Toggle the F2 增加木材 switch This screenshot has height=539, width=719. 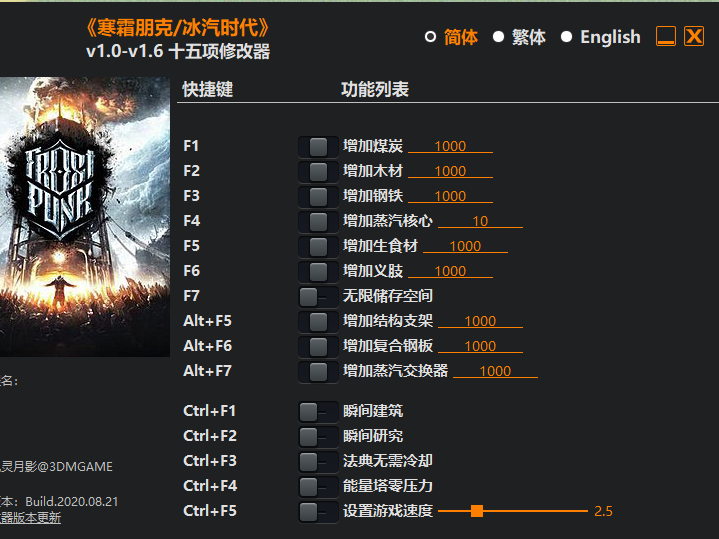[318, 172]
